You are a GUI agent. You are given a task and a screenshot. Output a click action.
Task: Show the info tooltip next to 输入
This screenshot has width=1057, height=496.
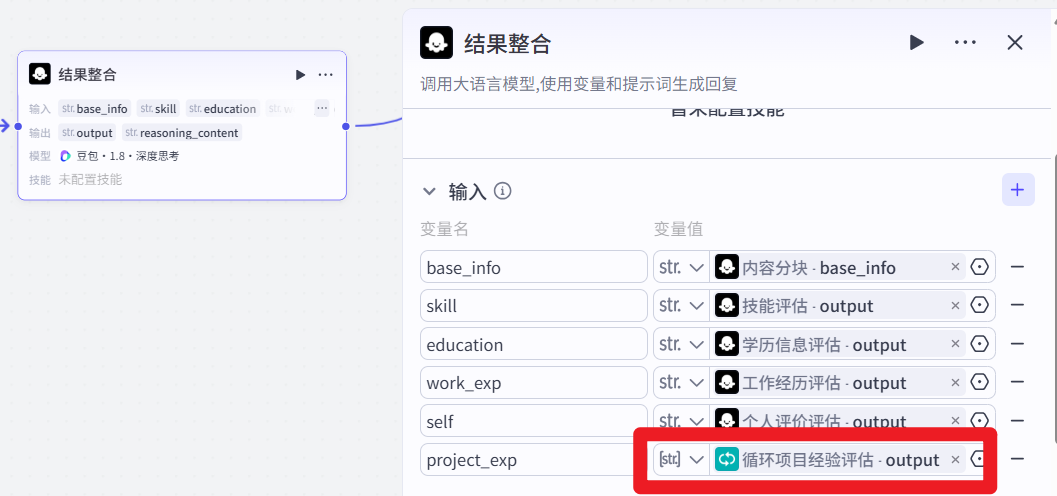503,191
